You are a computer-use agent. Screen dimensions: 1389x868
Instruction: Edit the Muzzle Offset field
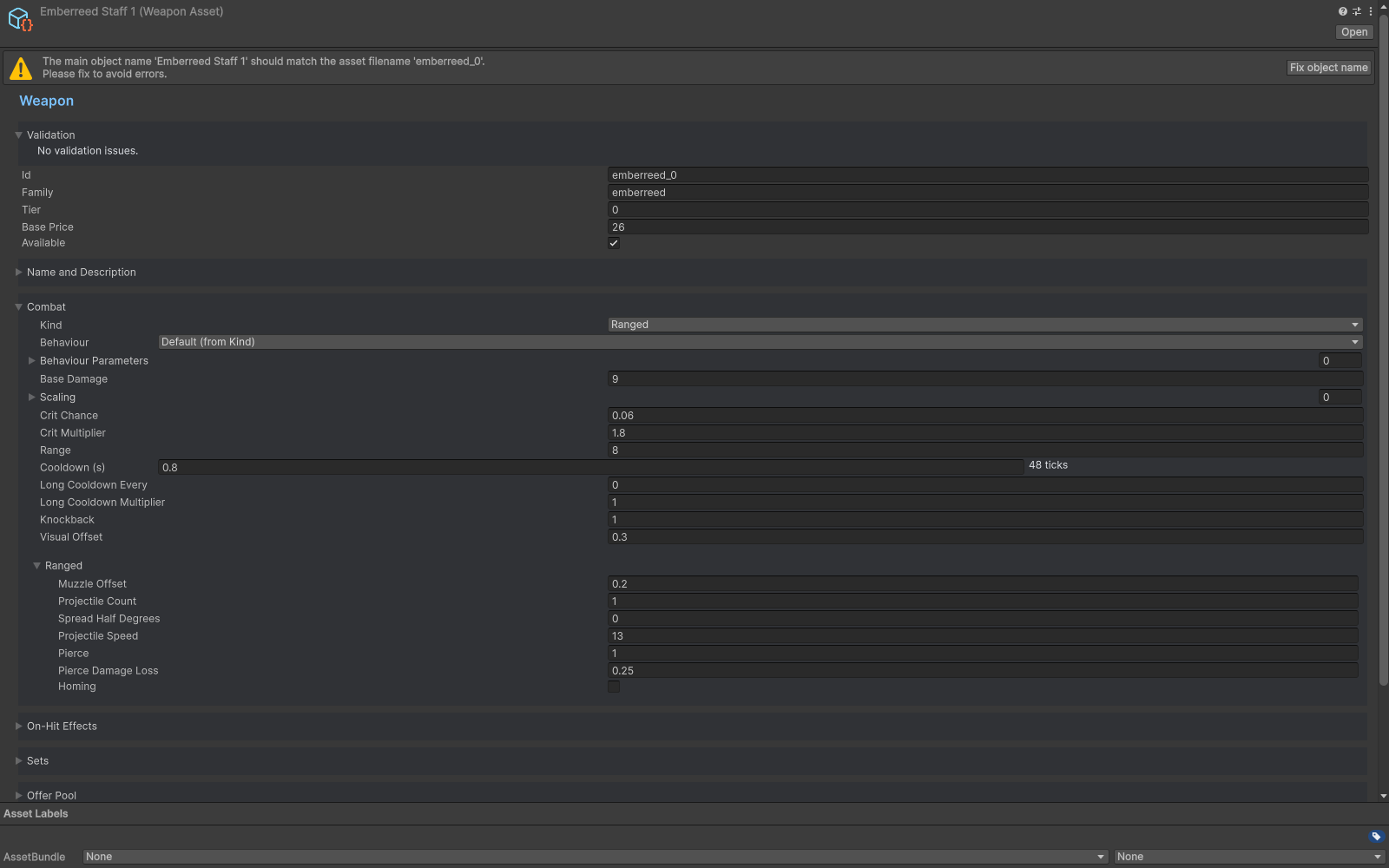[983, 584]
